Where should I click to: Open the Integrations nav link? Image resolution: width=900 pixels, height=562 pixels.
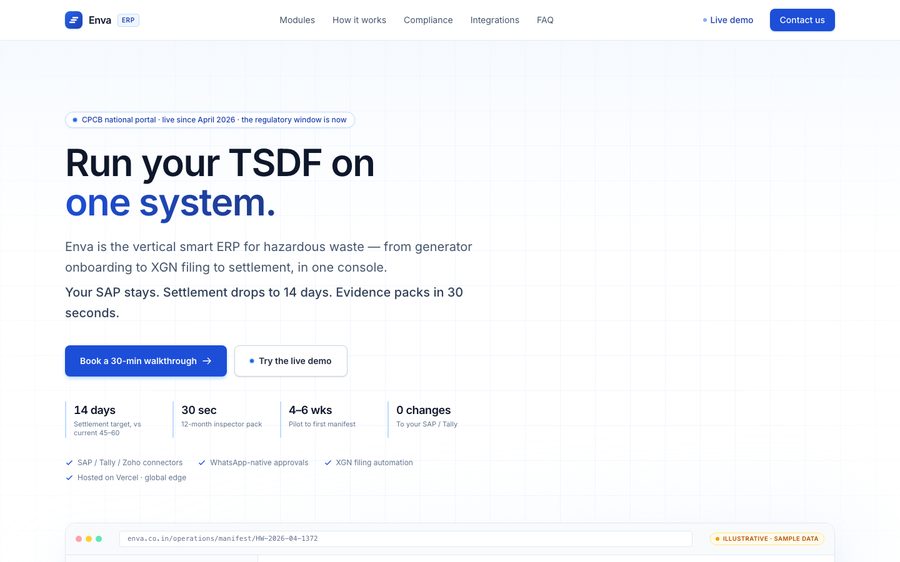point(495,20)
